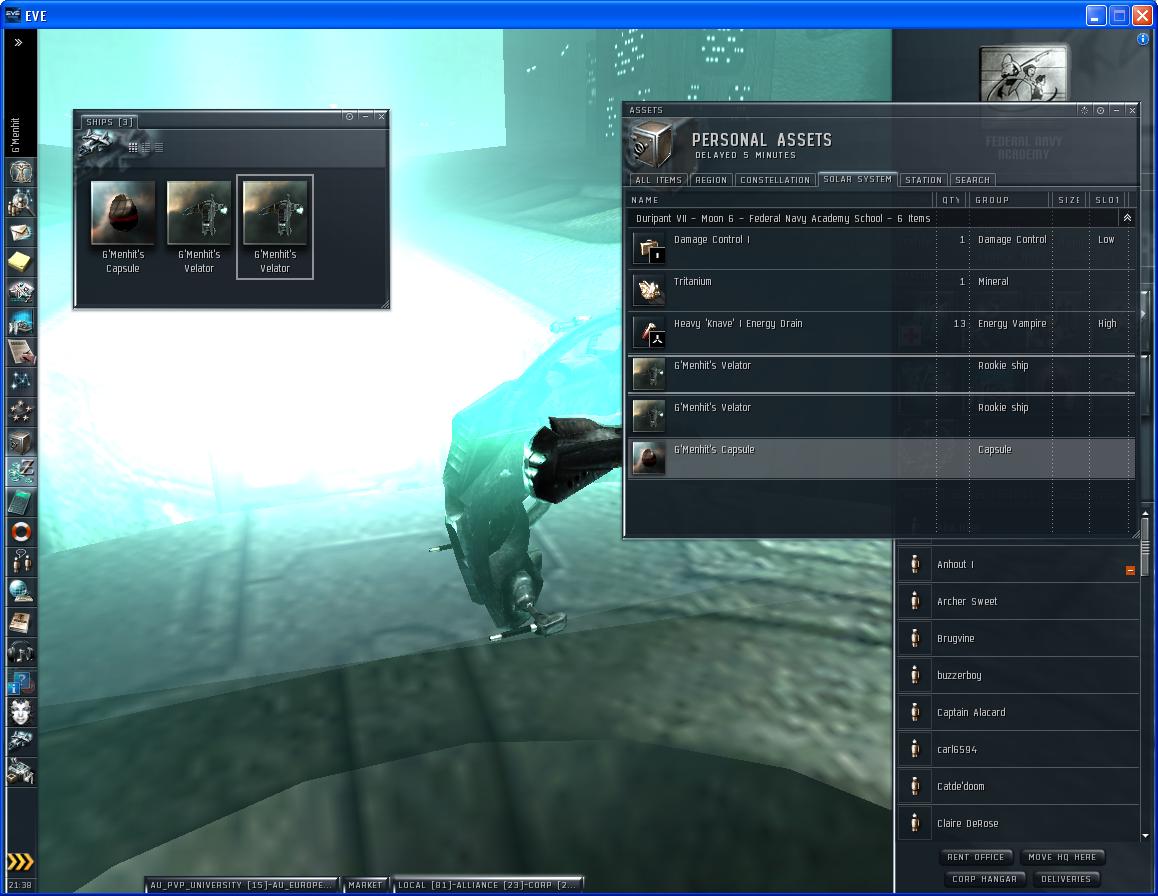1158x896 pixels.
Task: Open the help lifebuoy icon
Action: (x=21, y=531)
